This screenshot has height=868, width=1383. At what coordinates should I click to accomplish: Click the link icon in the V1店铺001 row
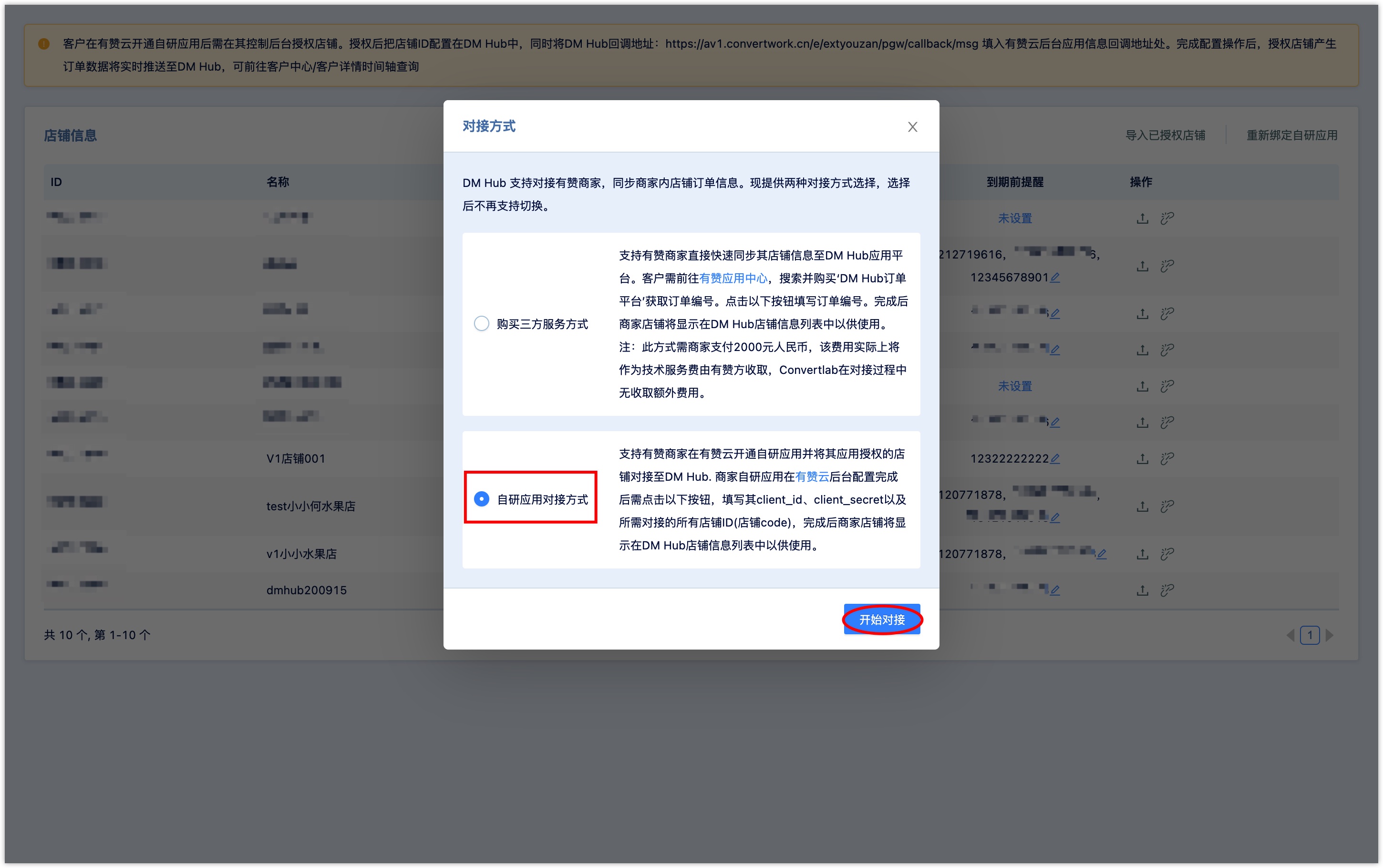click(1166, 459)
